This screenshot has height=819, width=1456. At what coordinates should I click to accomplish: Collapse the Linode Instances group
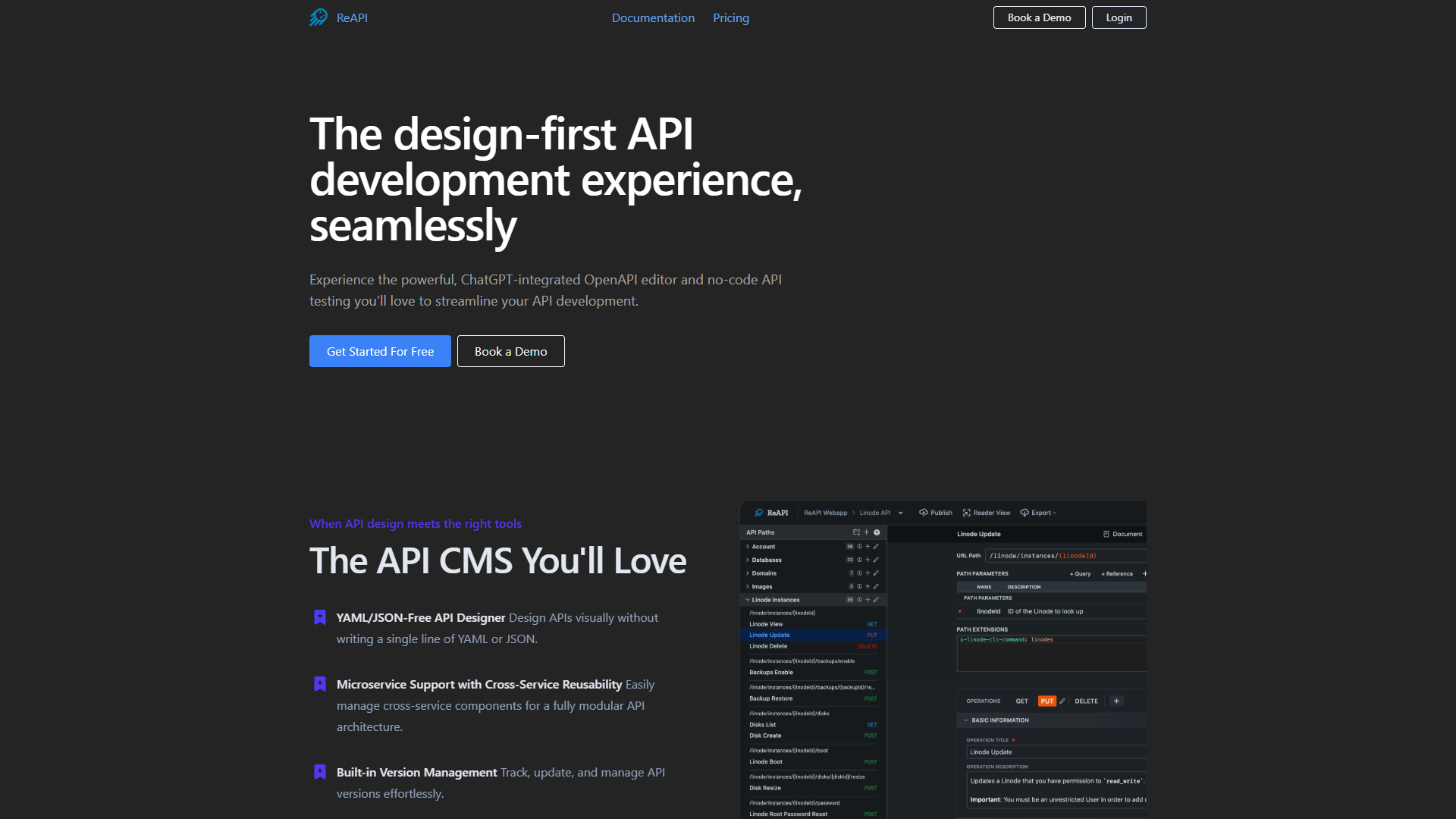748,600
